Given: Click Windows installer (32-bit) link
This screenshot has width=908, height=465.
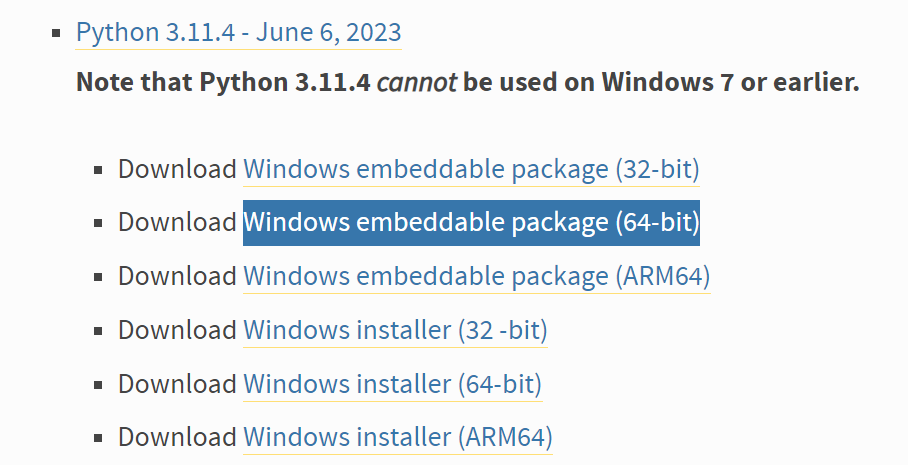Looking at the screenshot, I should [x=395, y=329].
